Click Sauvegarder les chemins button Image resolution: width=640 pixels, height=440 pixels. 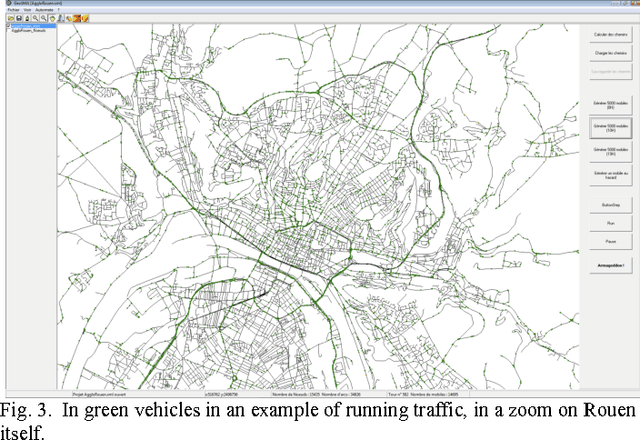[611, 71]
